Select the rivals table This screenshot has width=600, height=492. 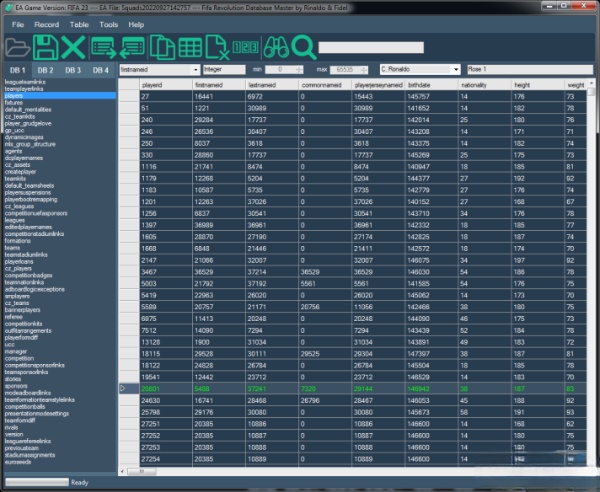pos(11,427)
